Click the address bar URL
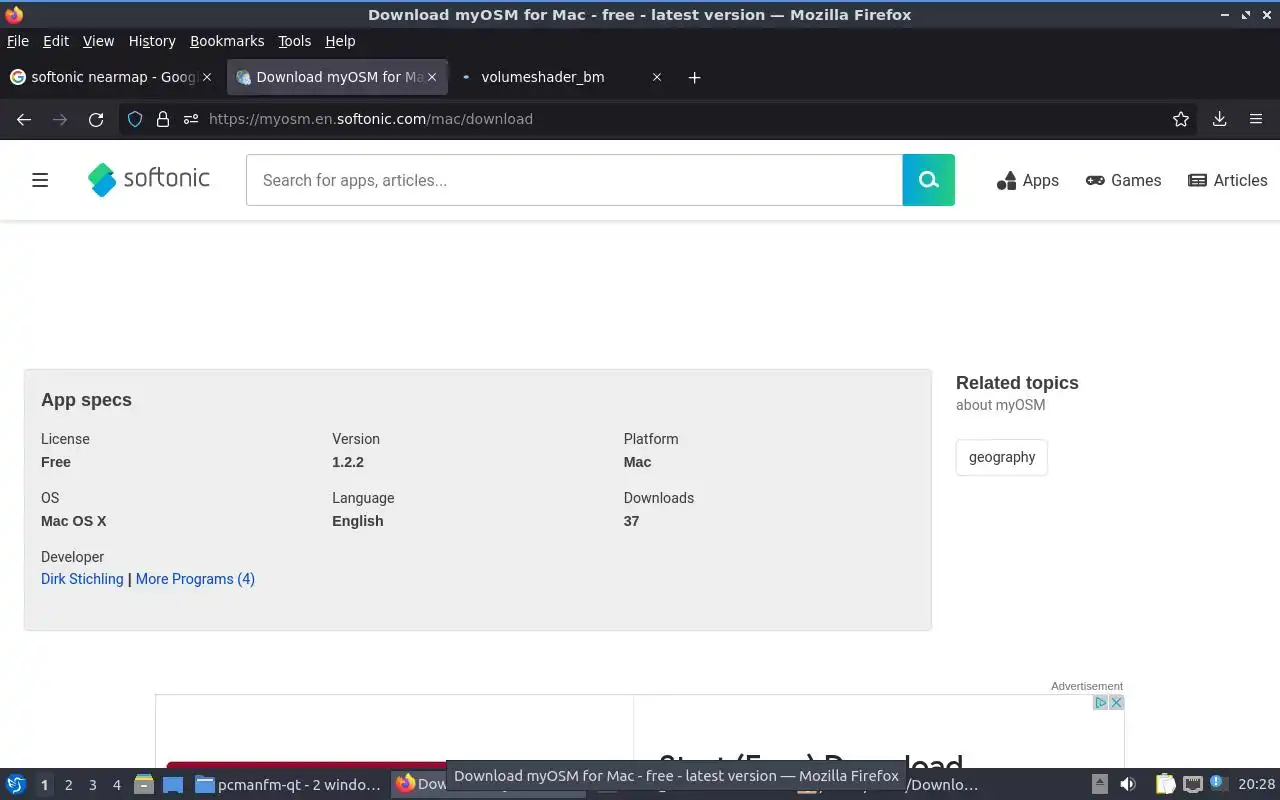The height and width of the screenshot is (800, 1280). (x=370, y=119)
